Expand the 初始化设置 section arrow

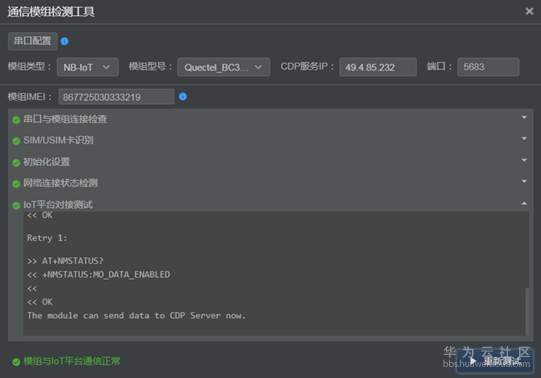coord(524,160)
